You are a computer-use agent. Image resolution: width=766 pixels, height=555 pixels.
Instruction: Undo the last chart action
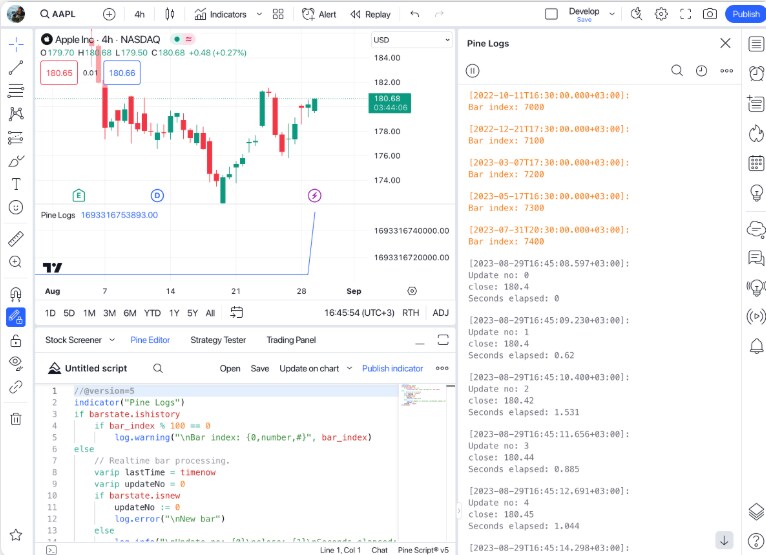415,14
